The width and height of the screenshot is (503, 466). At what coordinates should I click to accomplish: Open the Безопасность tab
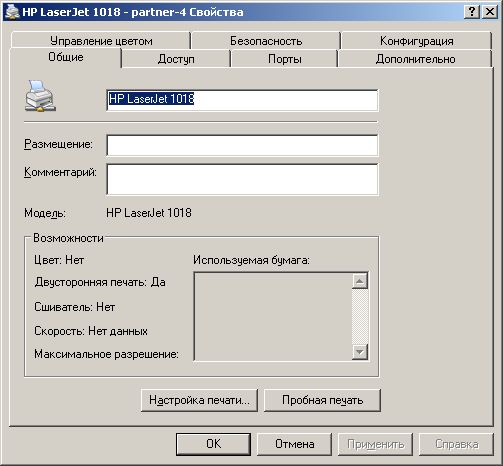pyautogui.click(x=266, y=41)
